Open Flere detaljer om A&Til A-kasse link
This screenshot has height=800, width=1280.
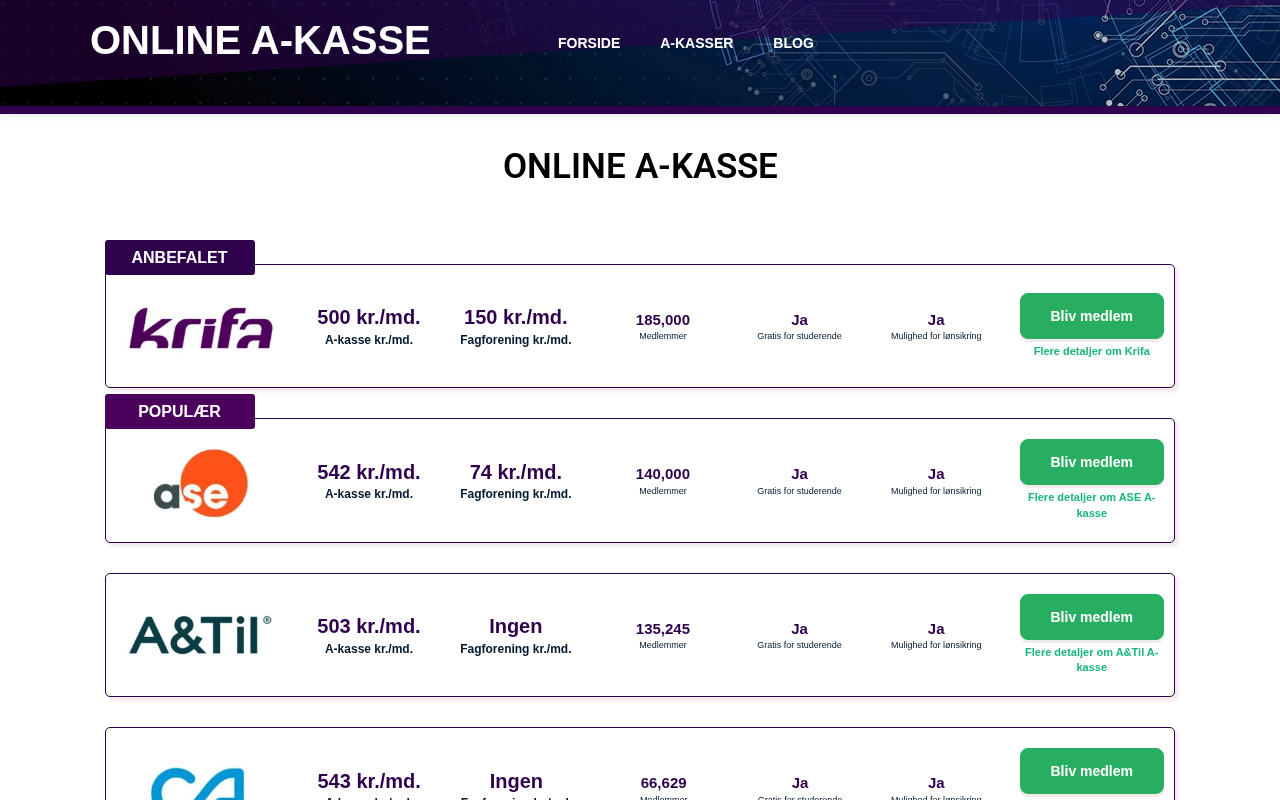point(1091,659)
